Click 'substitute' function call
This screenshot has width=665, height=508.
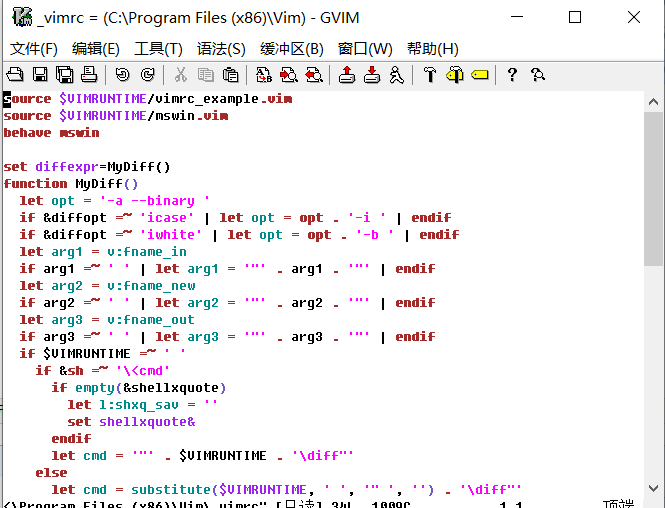click(171, 489)
